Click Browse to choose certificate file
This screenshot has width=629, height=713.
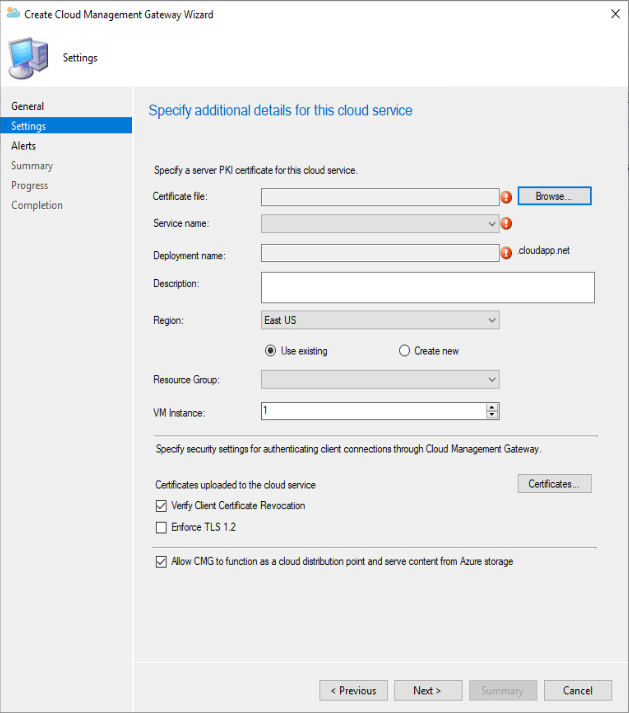tap(553, 196)
